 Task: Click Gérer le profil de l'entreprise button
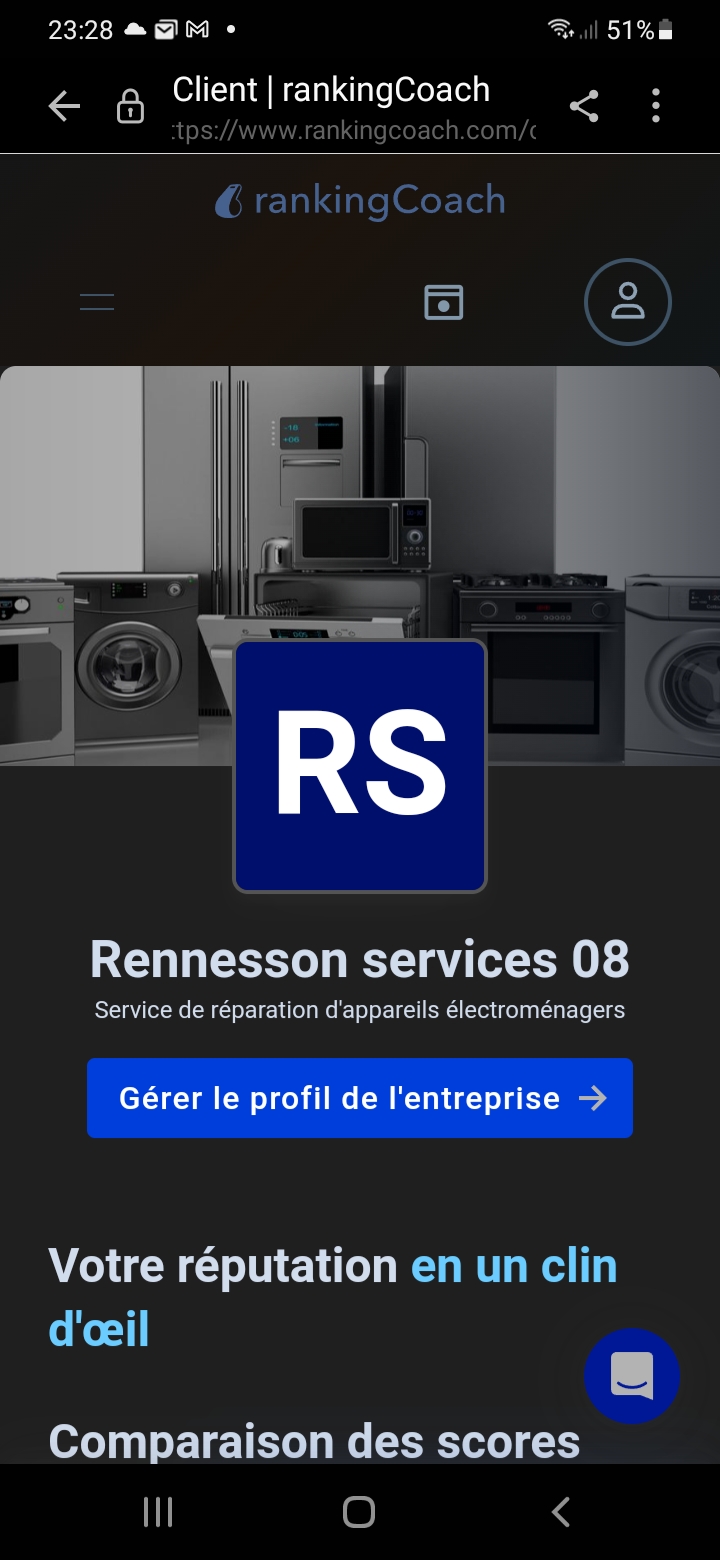[360, 1098]
